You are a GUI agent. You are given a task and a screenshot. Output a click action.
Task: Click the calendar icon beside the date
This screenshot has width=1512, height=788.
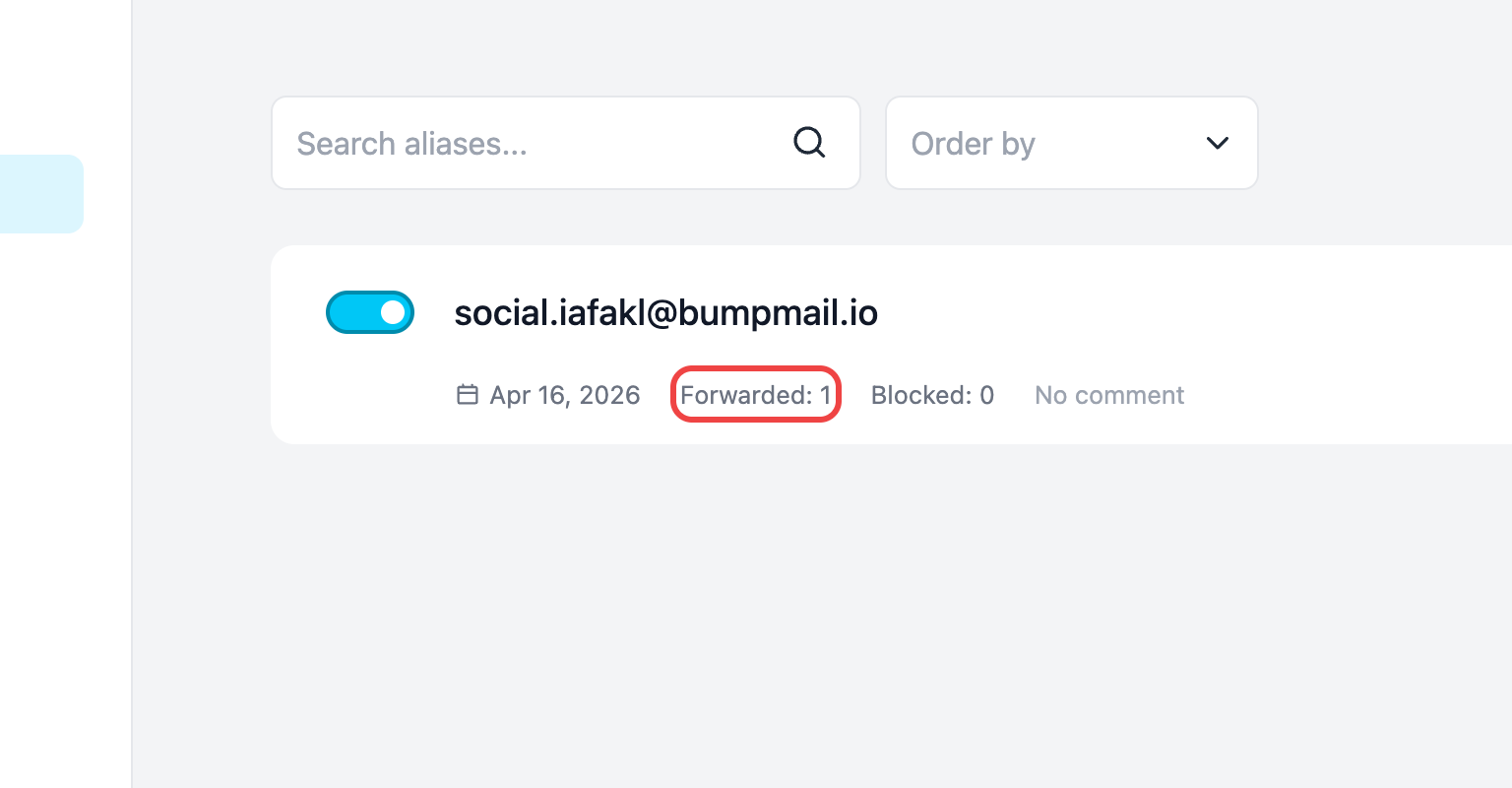tap(468, 395)
